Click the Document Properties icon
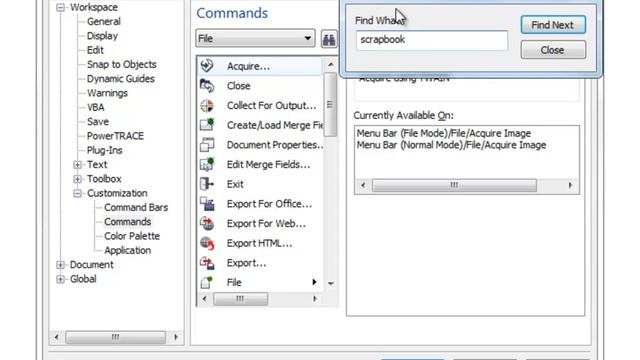Screen dimensions: 640x360 coord(207,144)
